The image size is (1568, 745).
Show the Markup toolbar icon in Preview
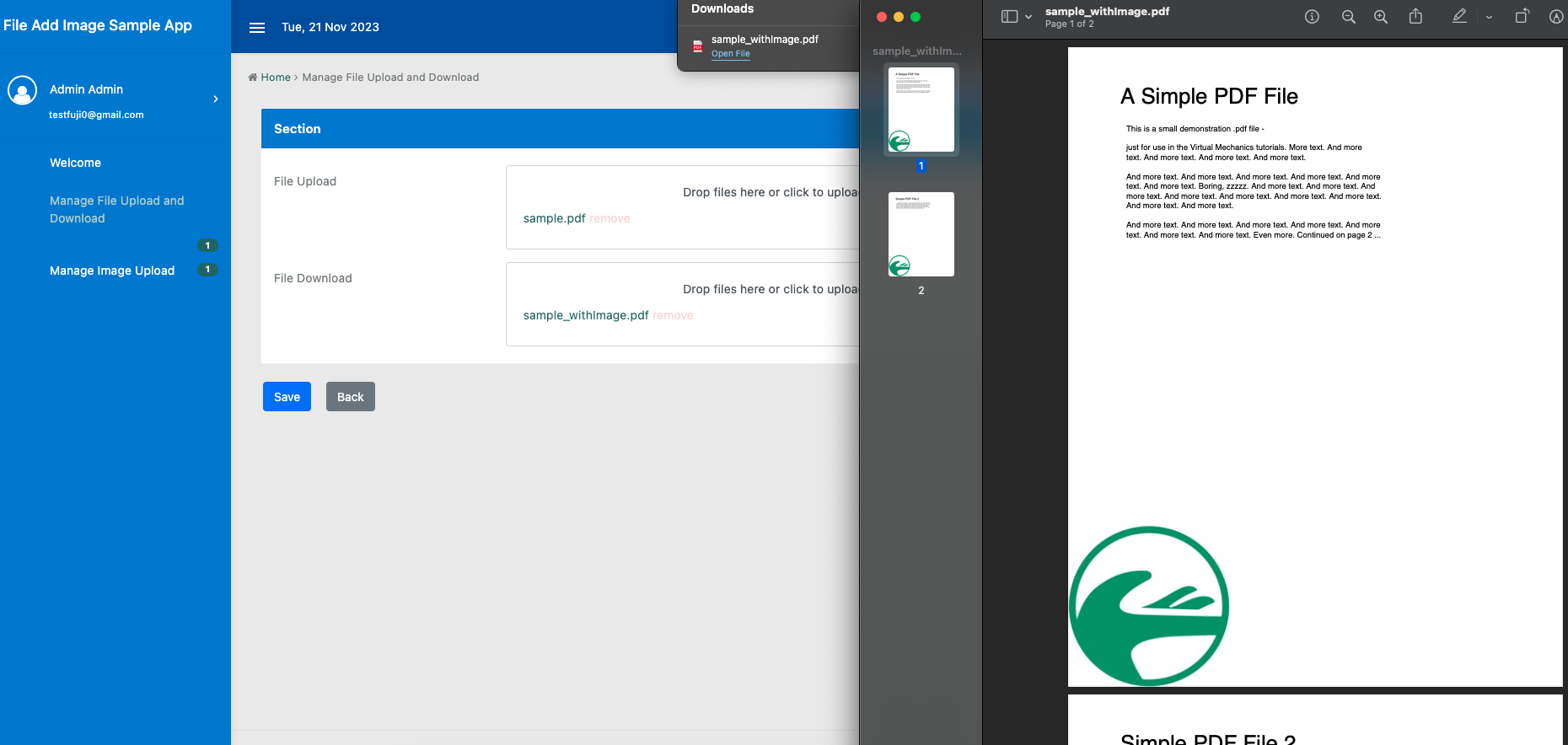pos(1556,17)
